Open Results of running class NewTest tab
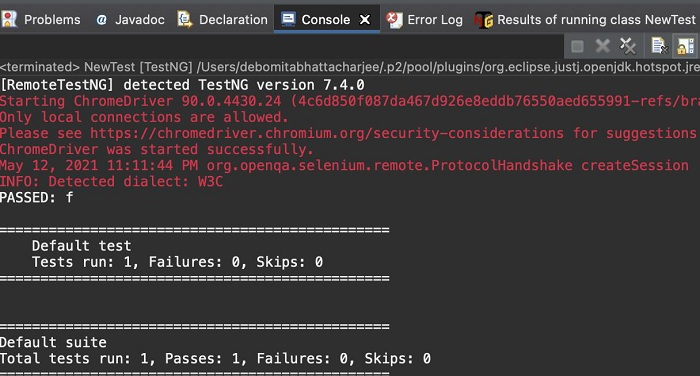This screenshot has height=376, width=700. click(596, 20)
